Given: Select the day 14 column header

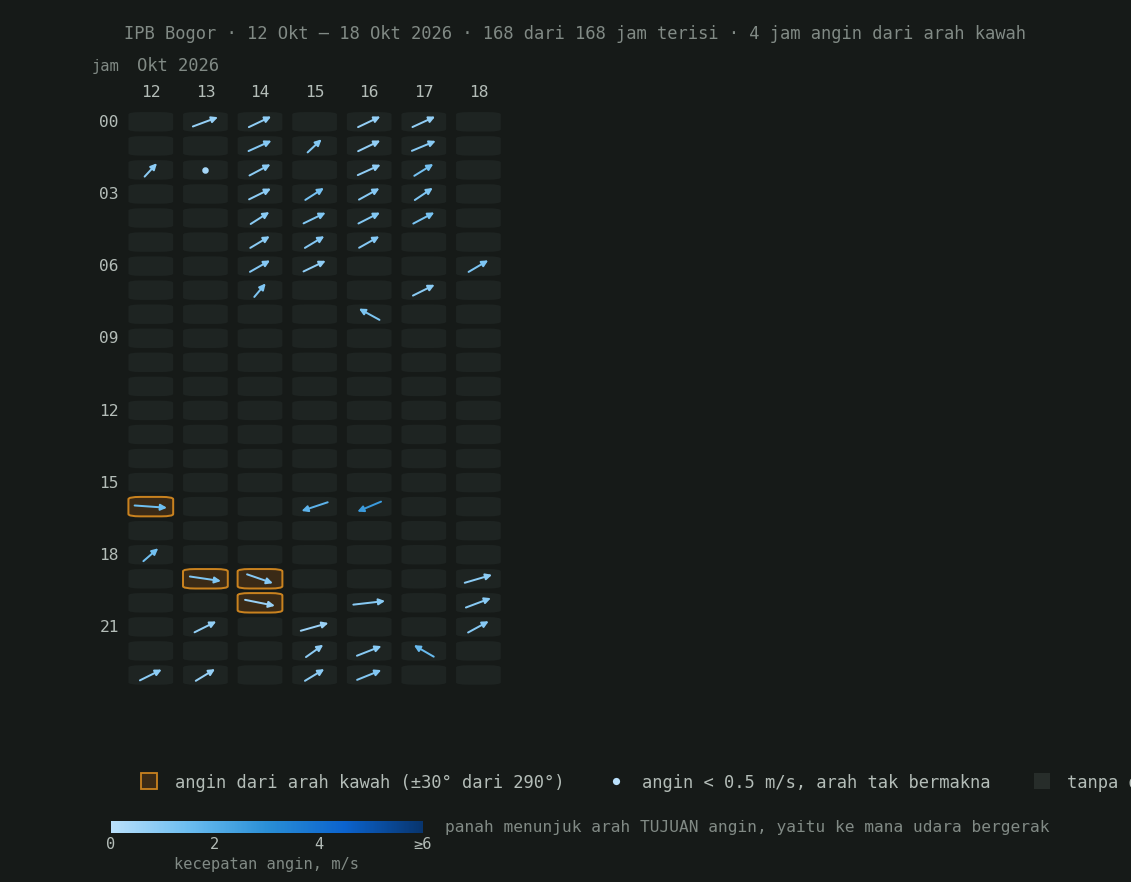Looking at the screenshot, I should pyautogui.click(x=260, y=92).
